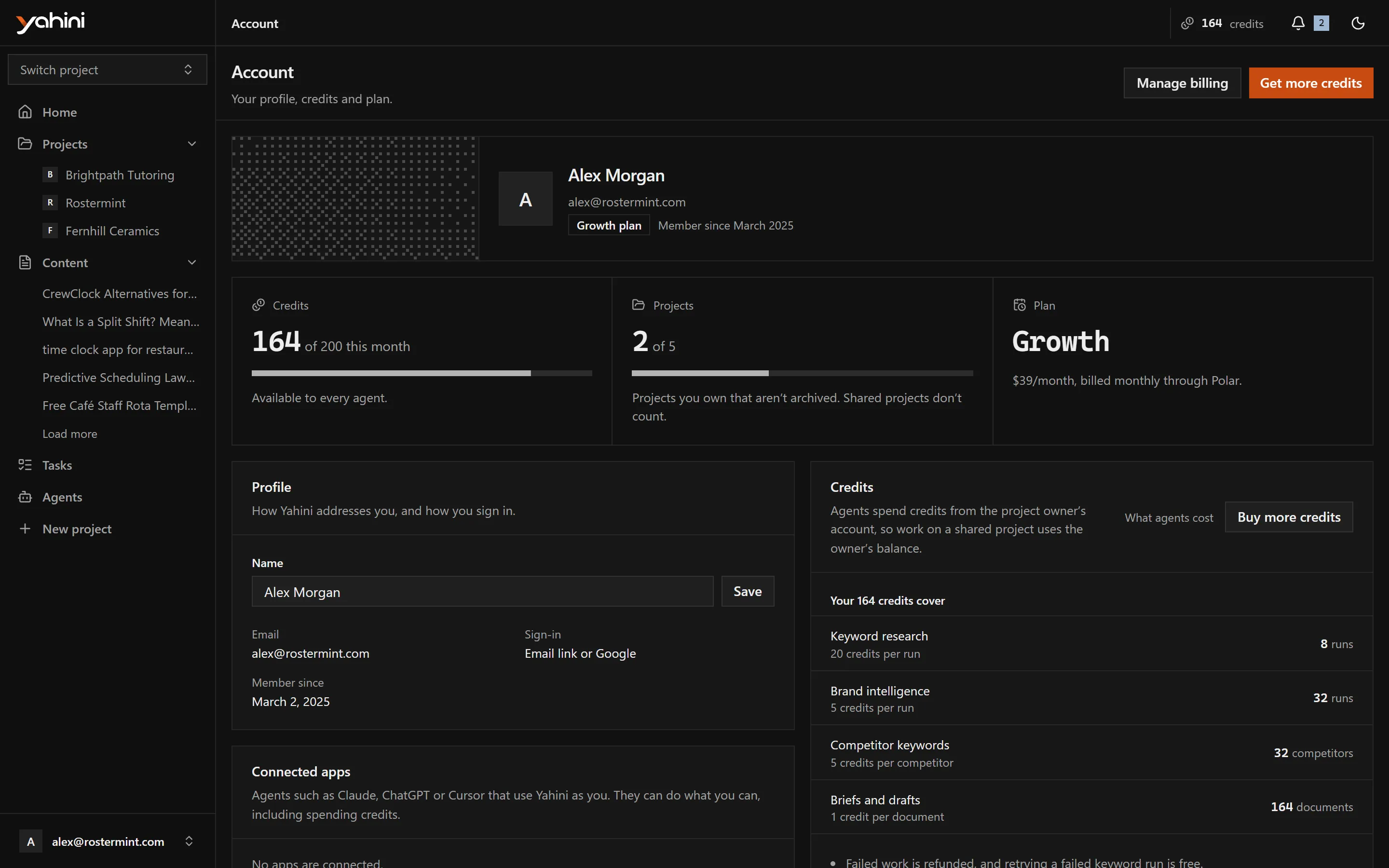Click Buy more credits button

pos(1289,517)
